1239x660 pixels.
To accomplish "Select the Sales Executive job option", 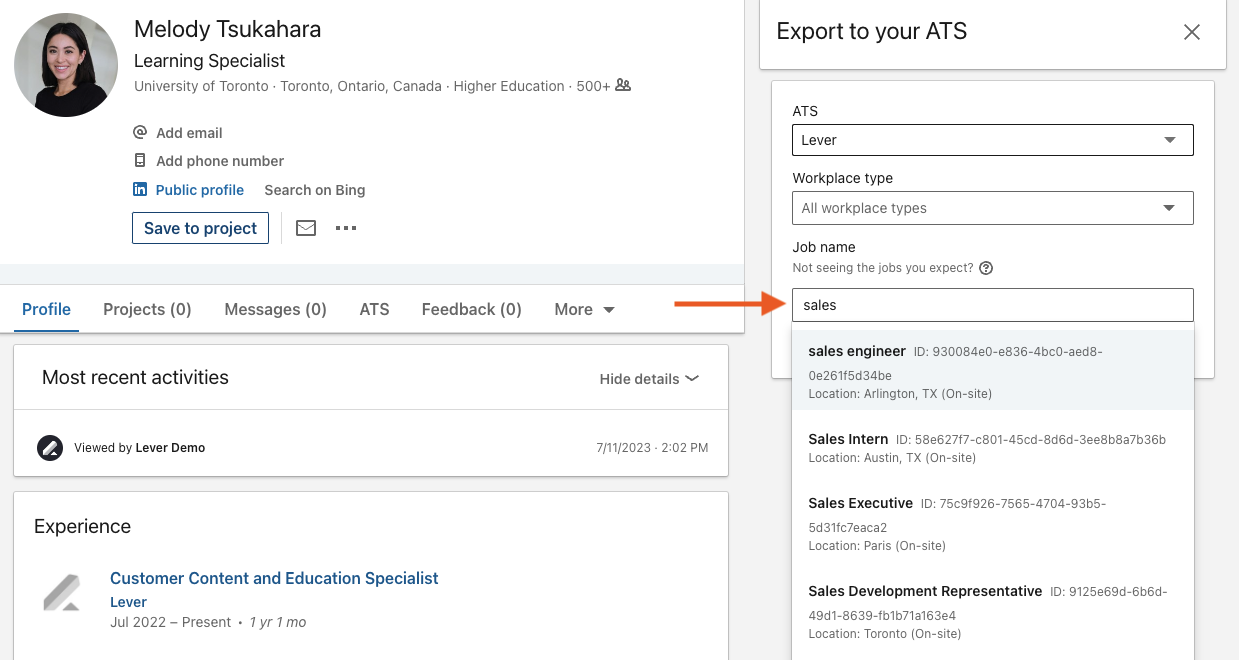I will pyautogui.click(x=993, y=524).
